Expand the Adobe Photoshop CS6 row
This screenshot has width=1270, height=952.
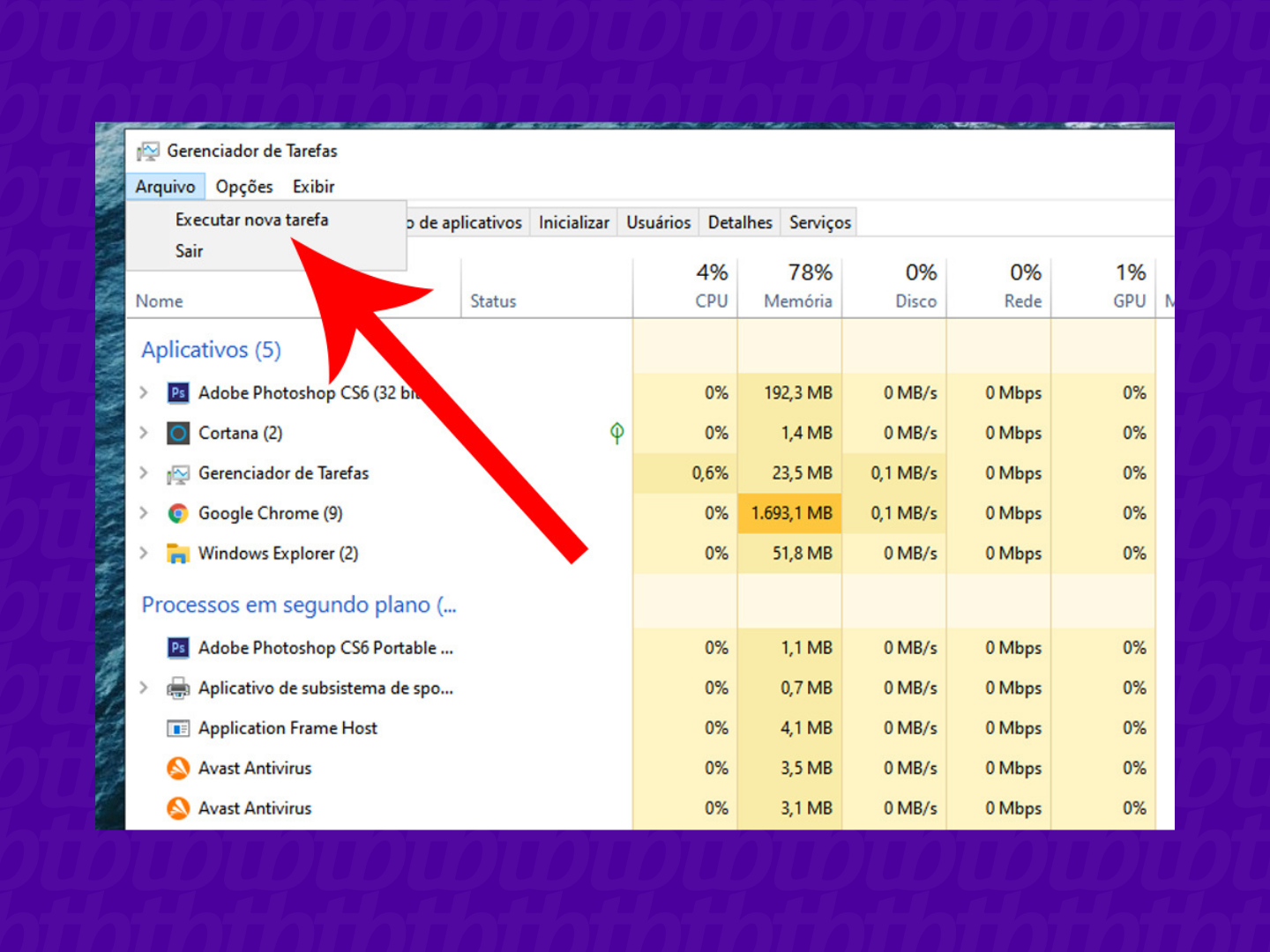point(144,392)
